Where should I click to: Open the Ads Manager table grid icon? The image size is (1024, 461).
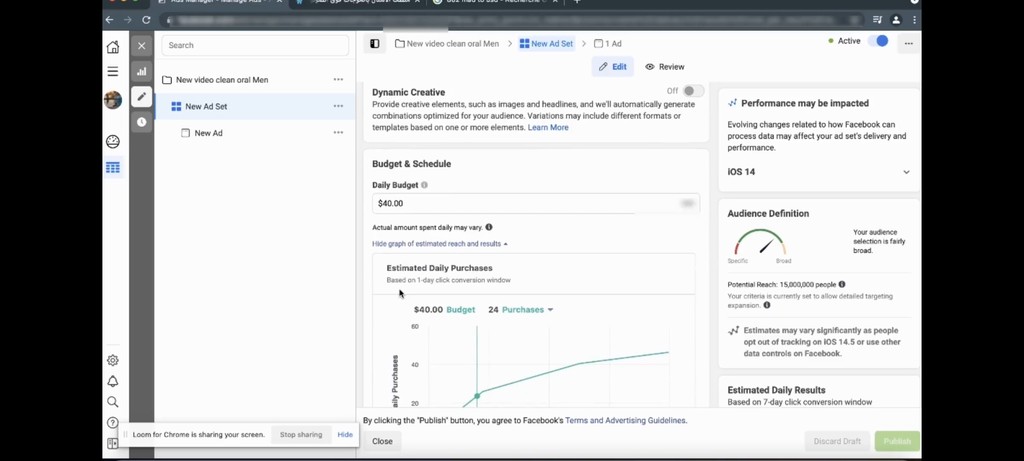pyautogui.click(x=113, y=168)
